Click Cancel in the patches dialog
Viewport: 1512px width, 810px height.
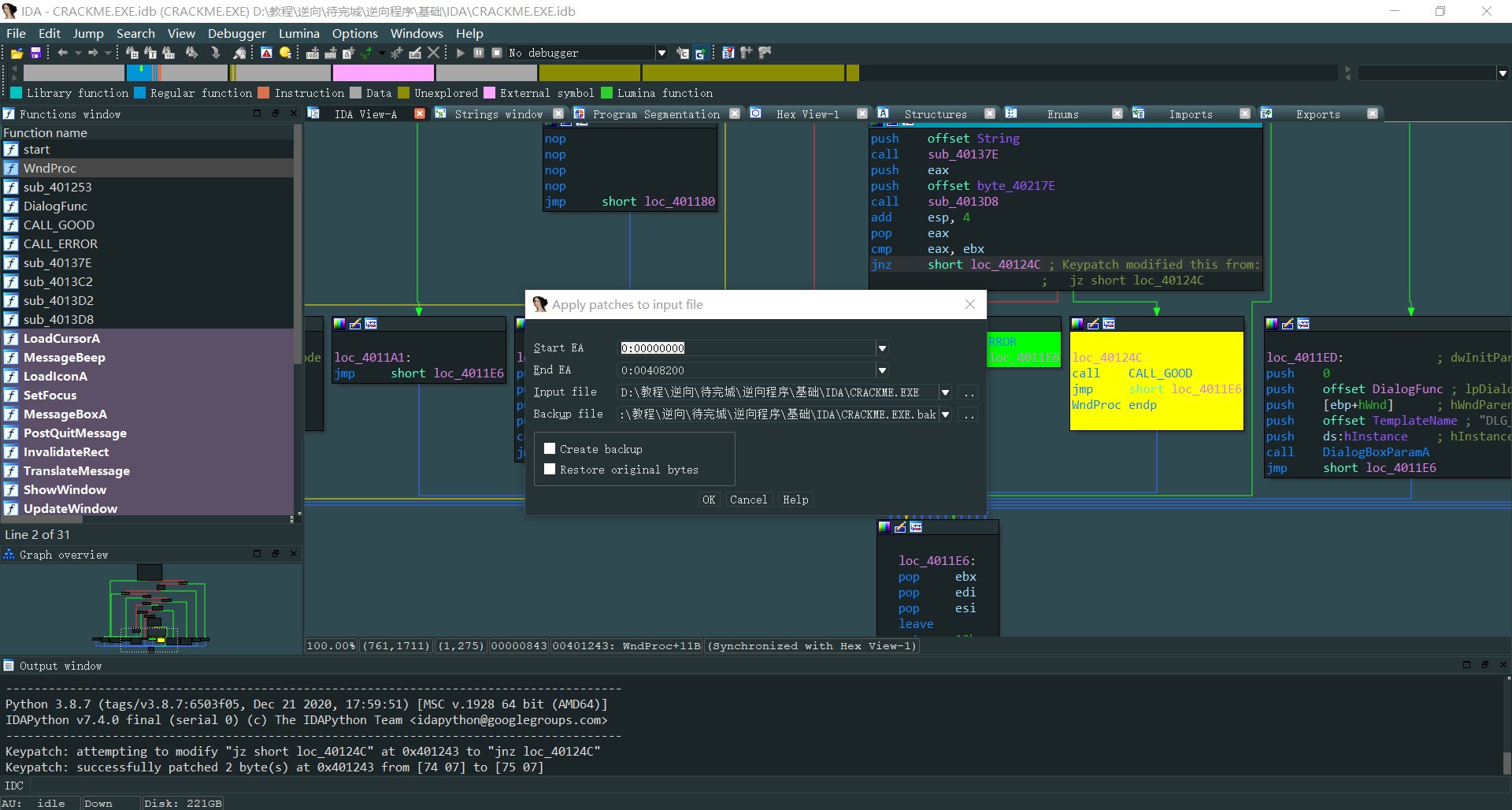click(748, 500)
